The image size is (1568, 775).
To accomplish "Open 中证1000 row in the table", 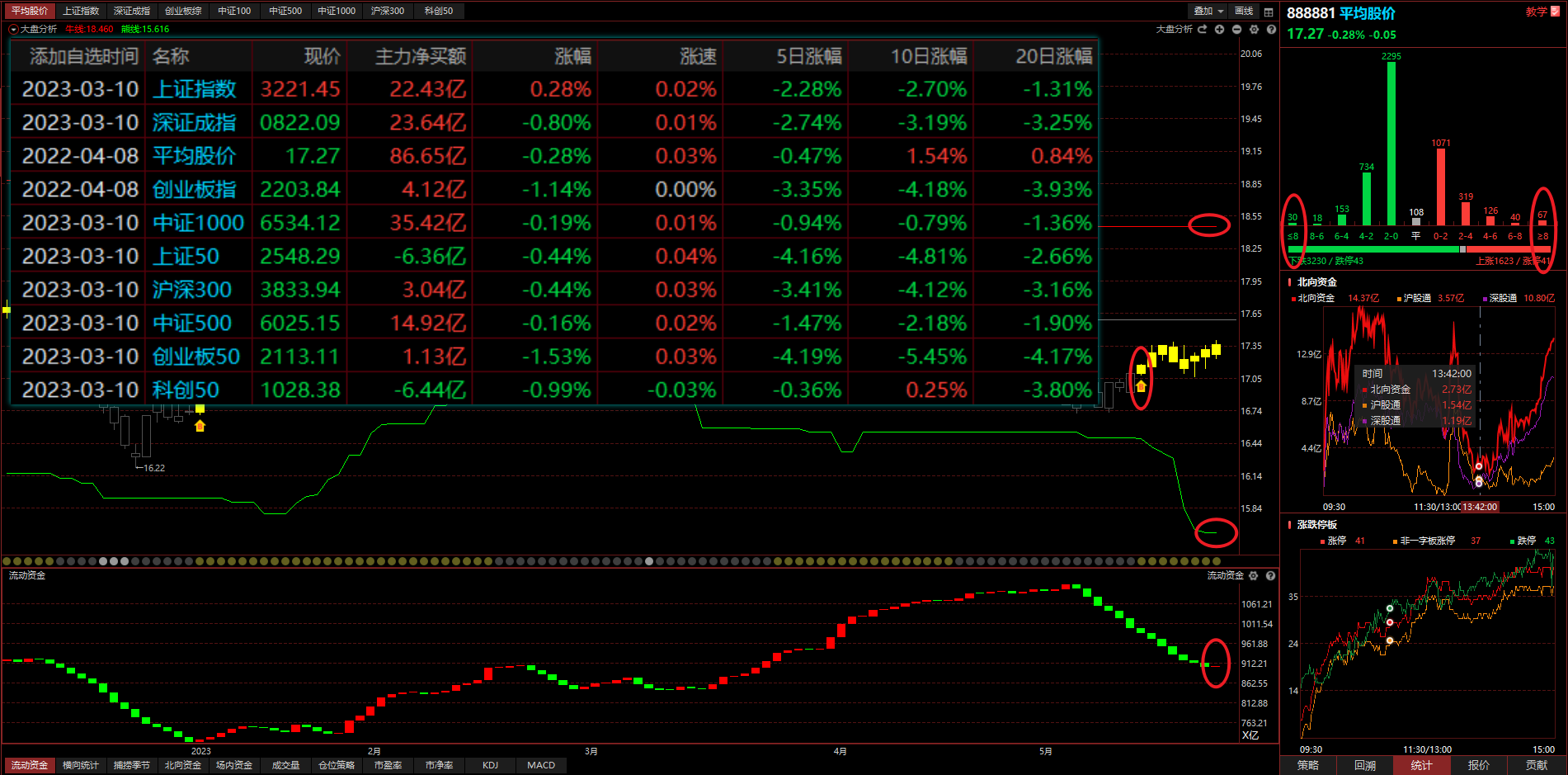I will coord(553,223).
